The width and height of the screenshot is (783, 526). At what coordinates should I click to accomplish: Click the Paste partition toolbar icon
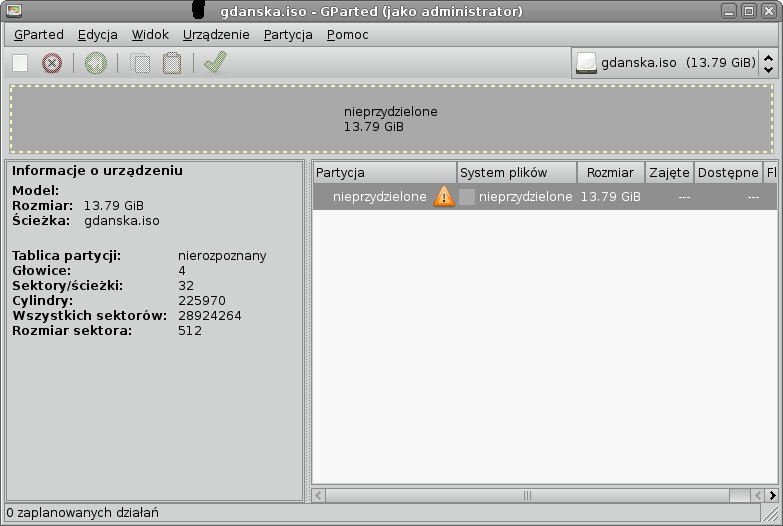pos(172,64)
